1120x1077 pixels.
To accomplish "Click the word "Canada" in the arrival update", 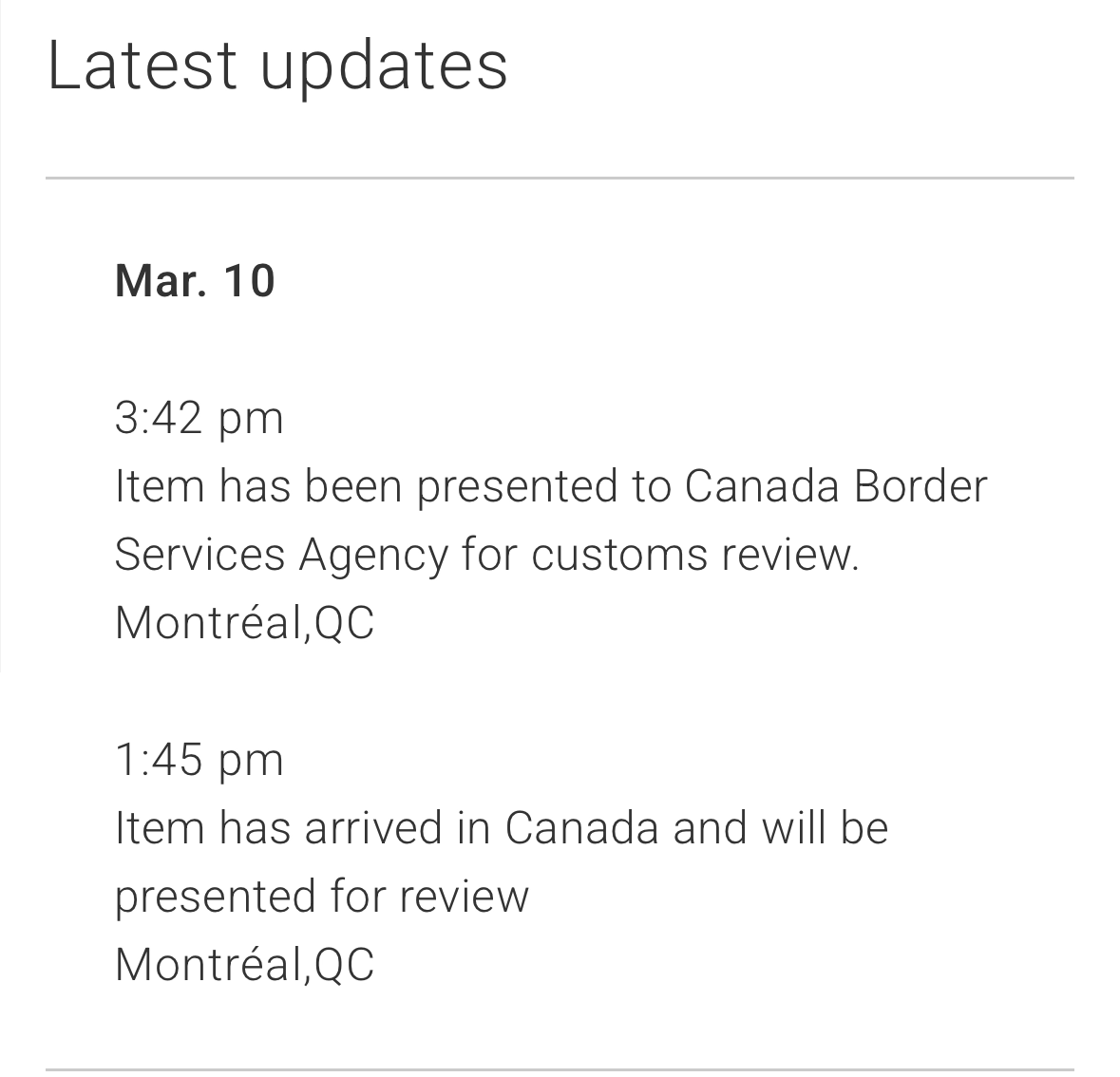I will (581, 828).
